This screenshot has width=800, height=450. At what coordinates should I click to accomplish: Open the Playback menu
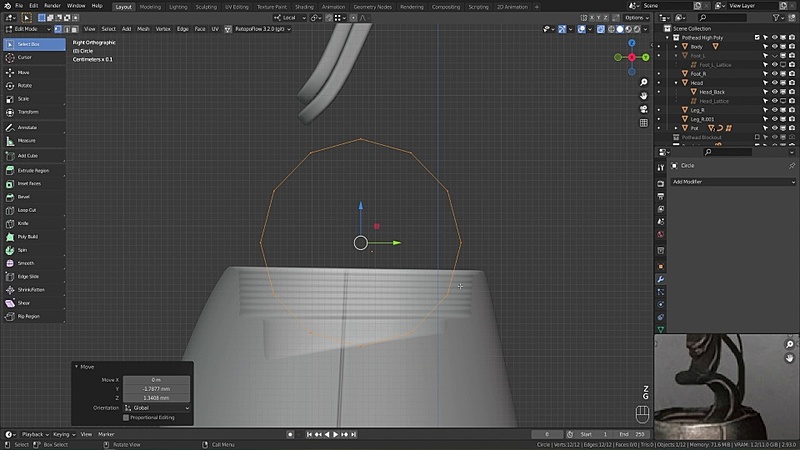[x=35, y=434]
